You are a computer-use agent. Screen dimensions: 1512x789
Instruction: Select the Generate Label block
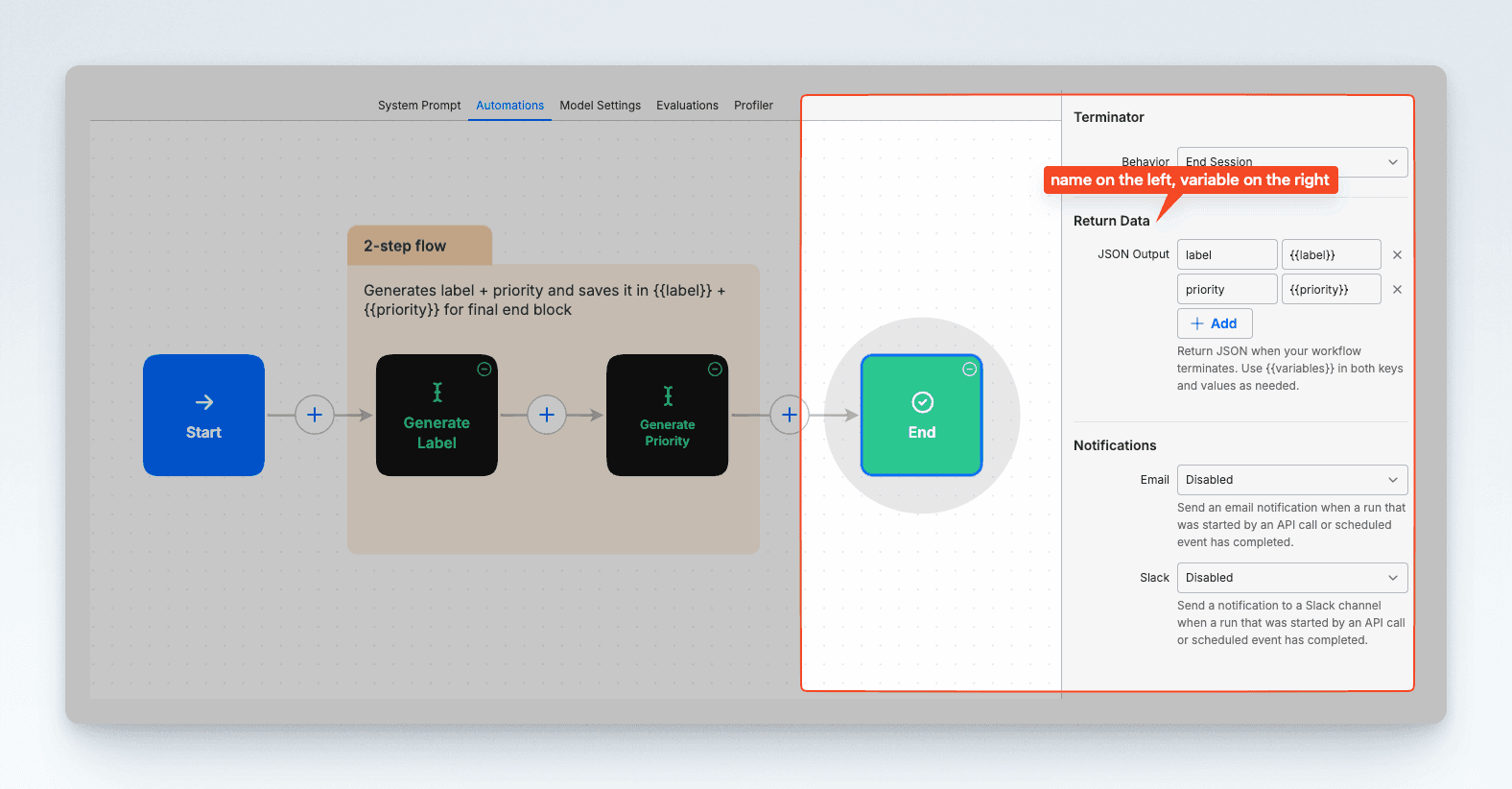point(437,422)
